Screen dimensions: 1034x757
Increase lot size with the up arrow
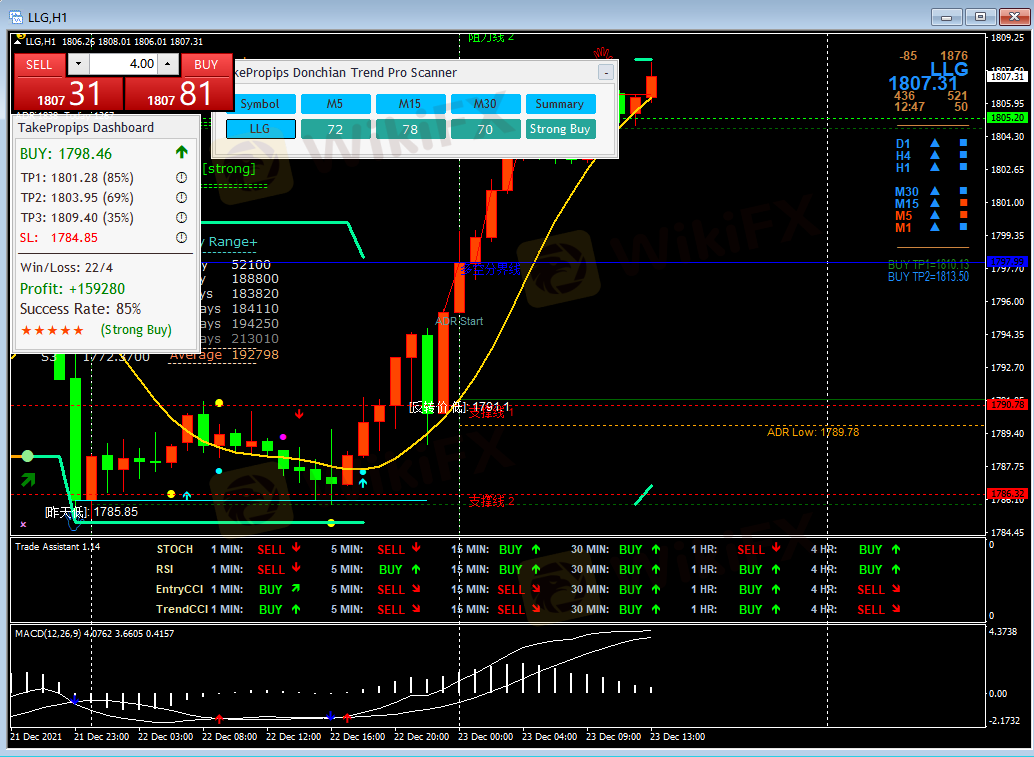pyautogui.click(x=167, y=65)
